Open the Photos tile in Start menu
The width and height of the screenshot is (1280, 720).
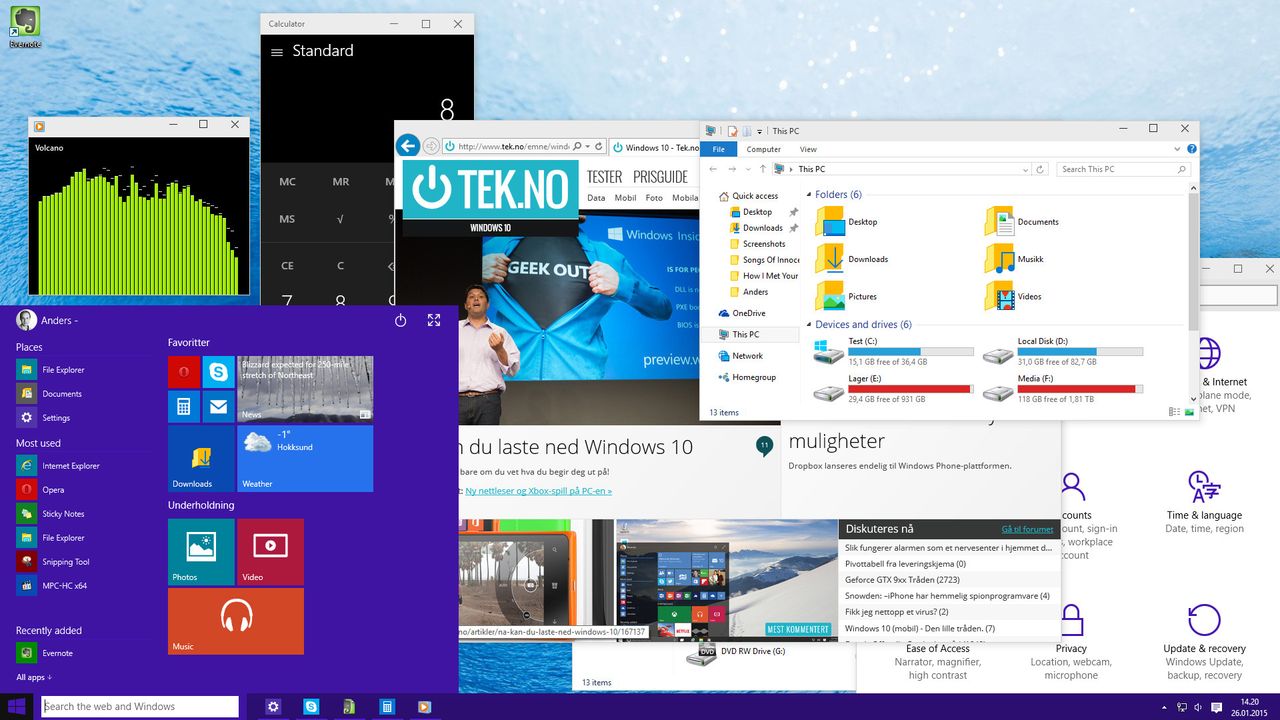coord(201,552)
